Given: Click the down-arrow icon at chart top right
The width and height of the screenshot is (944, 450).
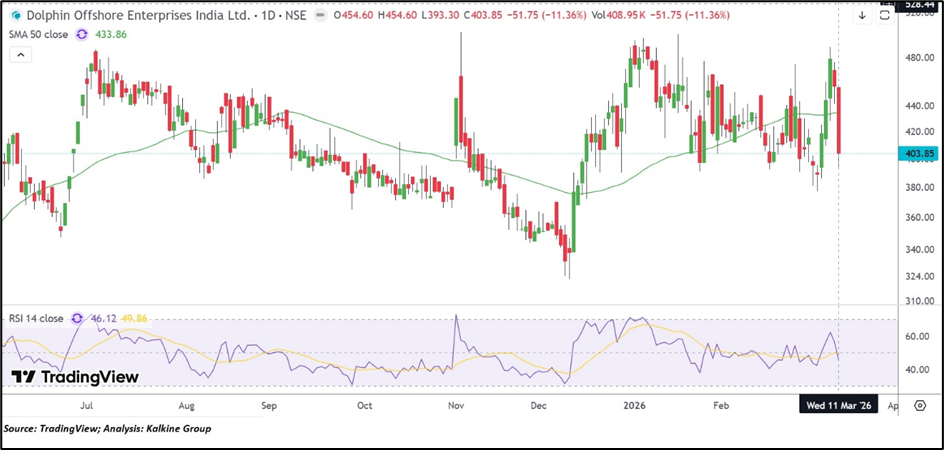Looking at the screenshot, I should pos(862,15).
